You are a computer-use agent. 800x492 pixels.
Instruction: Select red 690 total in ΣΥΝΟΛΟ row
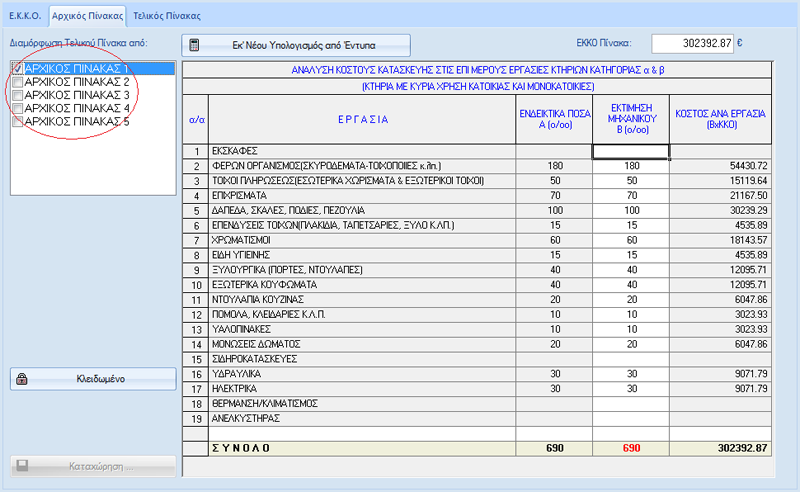point(631,448)
